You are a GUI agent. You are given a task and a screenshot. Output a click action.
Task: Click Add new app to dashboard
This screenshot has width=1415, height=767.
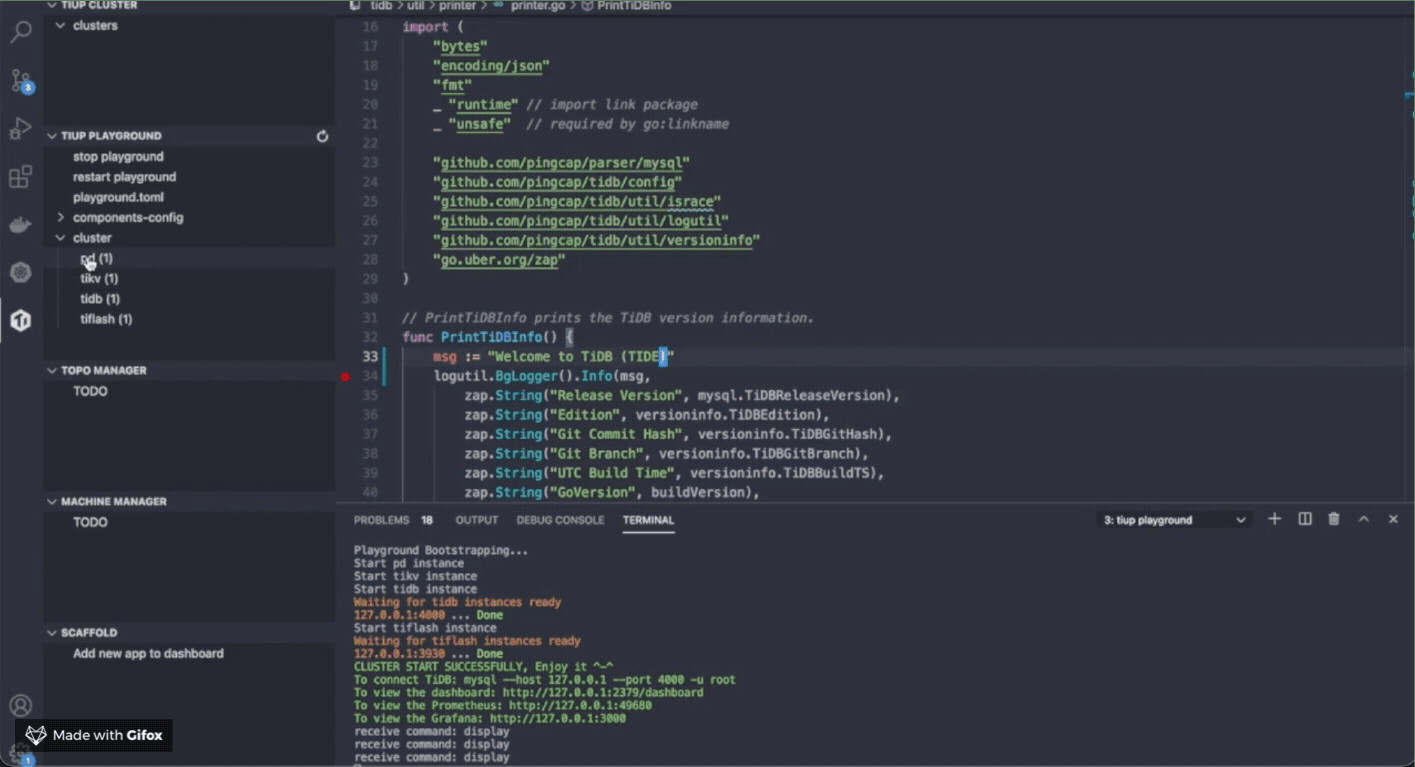pos(148,653)
